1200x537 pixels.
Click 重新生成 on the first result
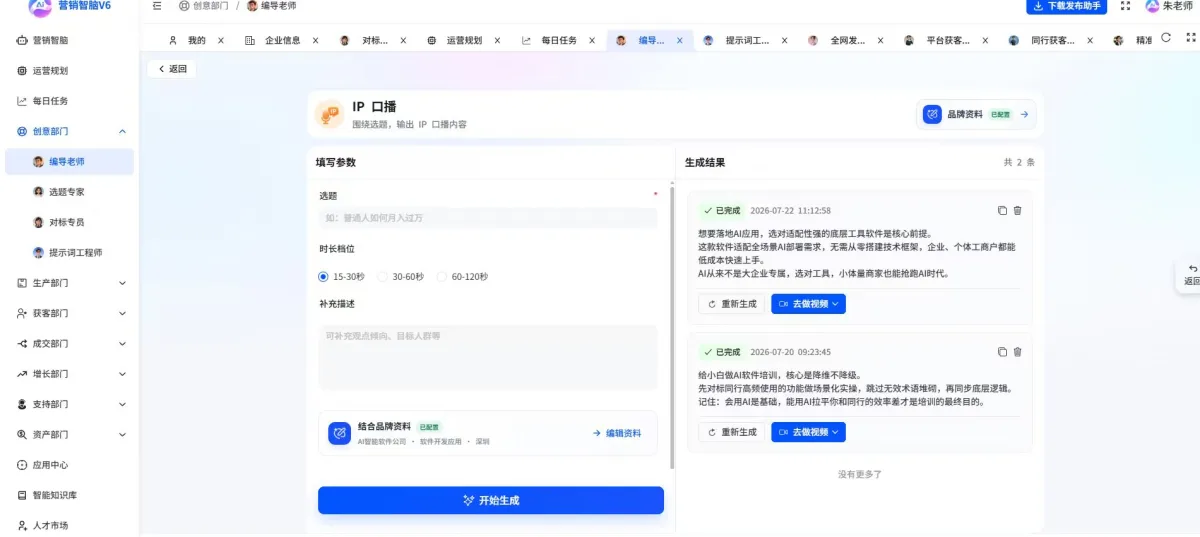[x=732, y=304]
